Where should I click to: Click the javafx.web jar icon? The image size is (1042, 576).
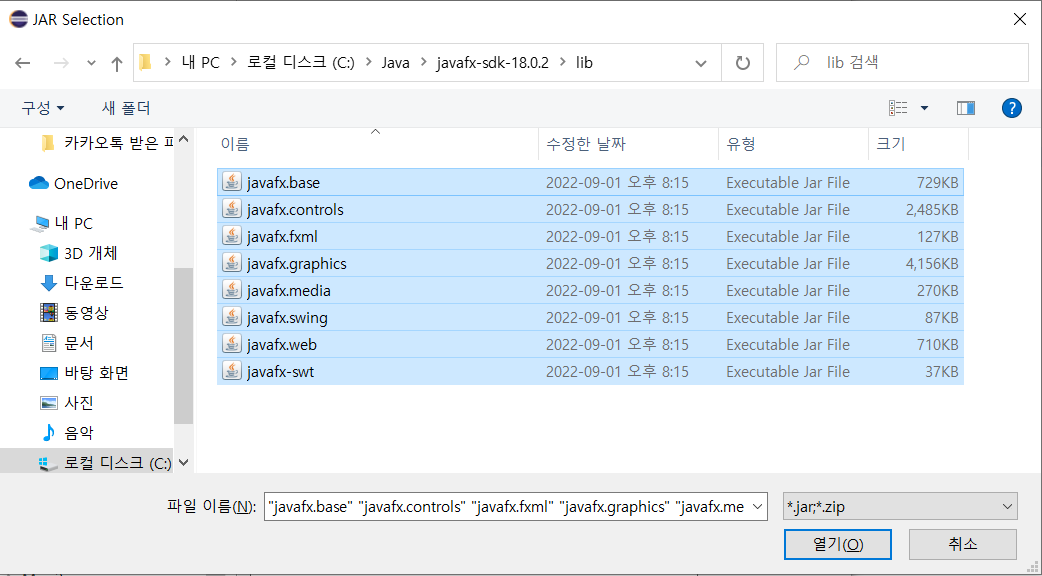[x=231, y=345]
